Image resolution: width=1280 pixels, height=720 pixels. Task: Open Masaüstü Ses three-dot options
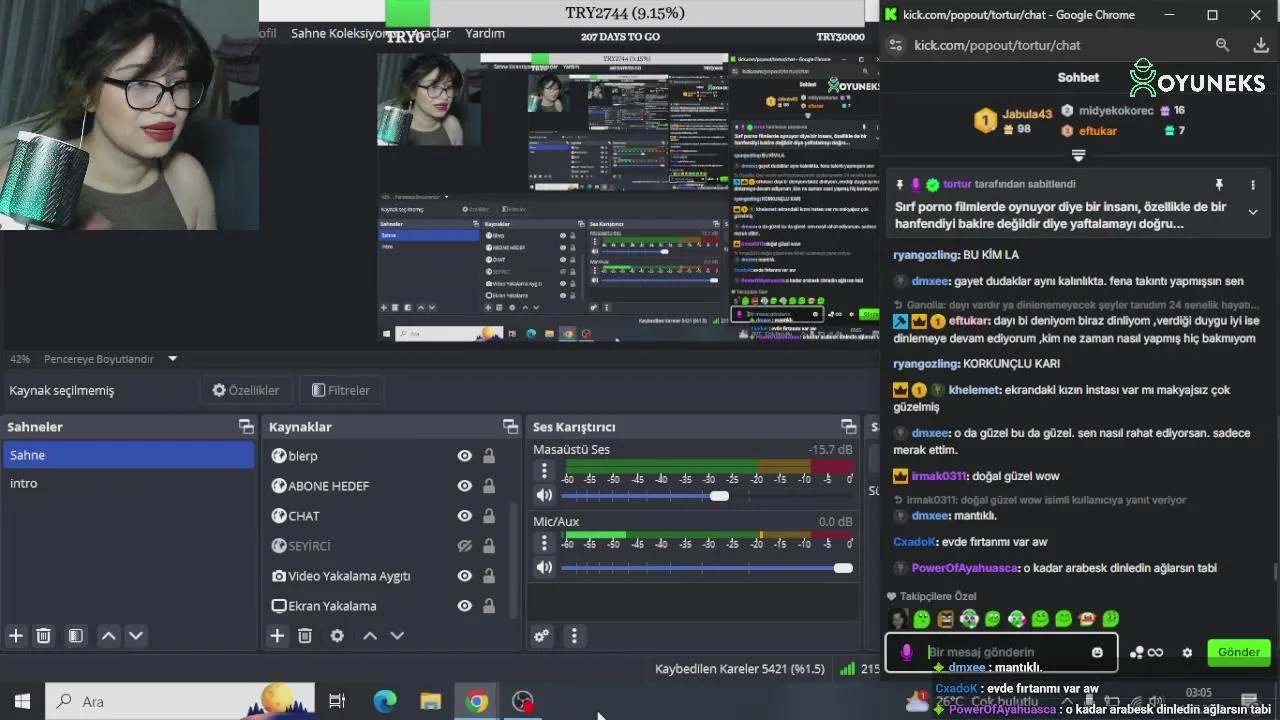click(x=544, y=471)
